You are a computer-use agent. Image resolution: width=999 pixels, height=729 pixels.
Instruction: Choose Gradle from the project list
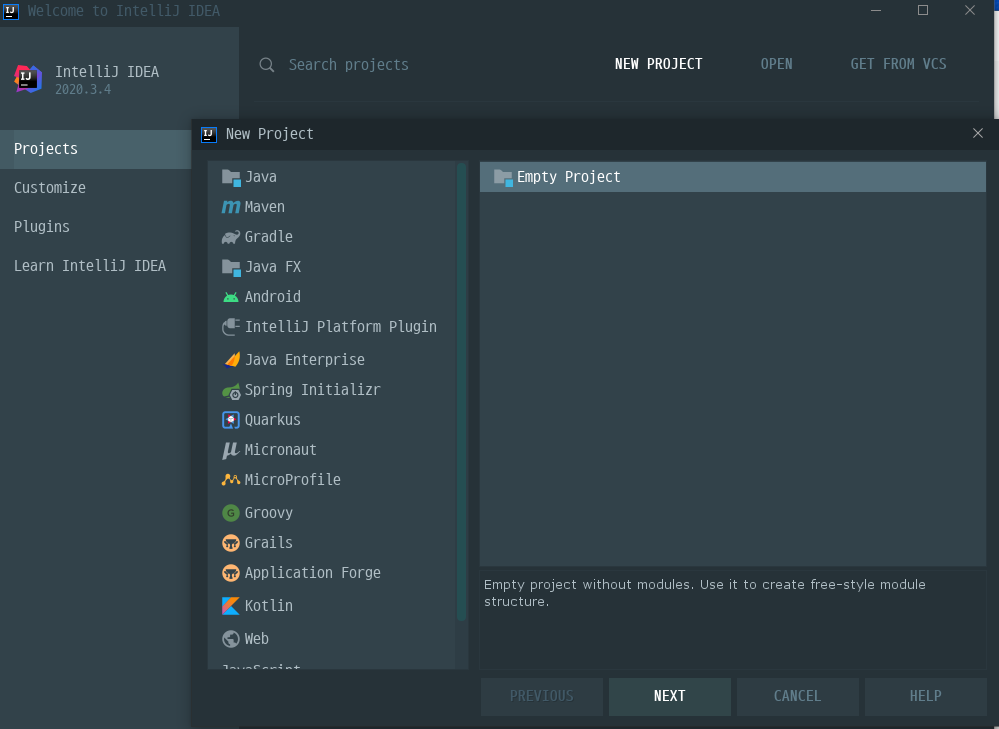331,237
